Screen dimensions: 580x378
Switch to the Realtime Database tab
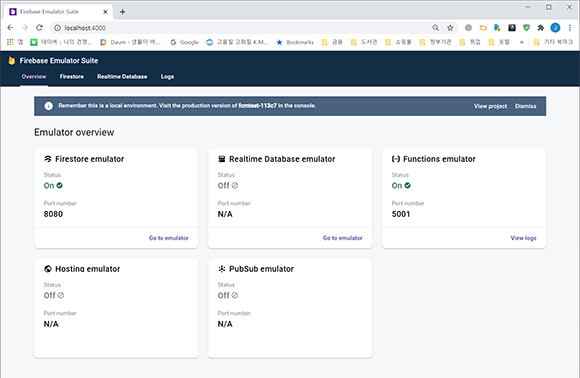point(122,77)
